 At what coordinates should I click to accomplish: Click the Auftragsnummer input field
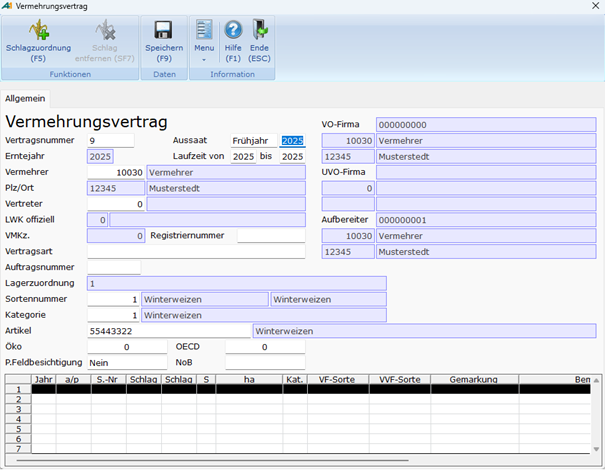[x=114, y=267]
